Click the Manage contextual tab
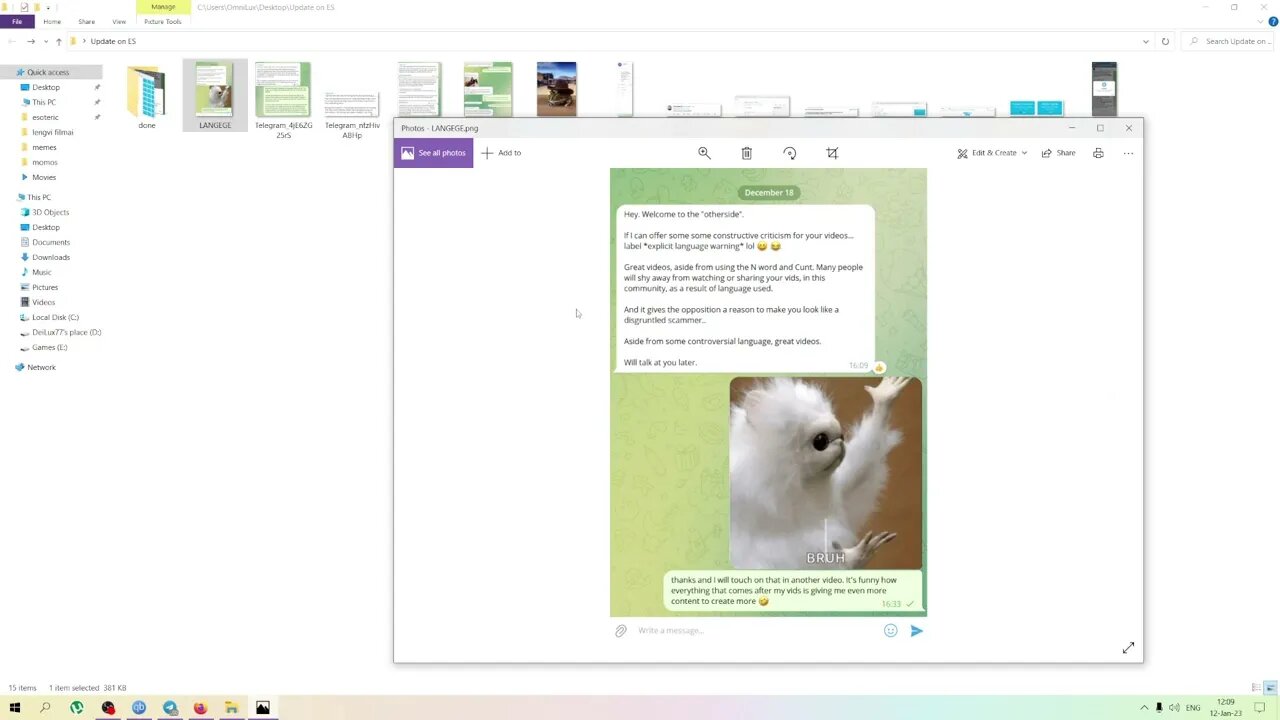The height and width of the screenshot is (720, 1280). [x=163, y=7]
